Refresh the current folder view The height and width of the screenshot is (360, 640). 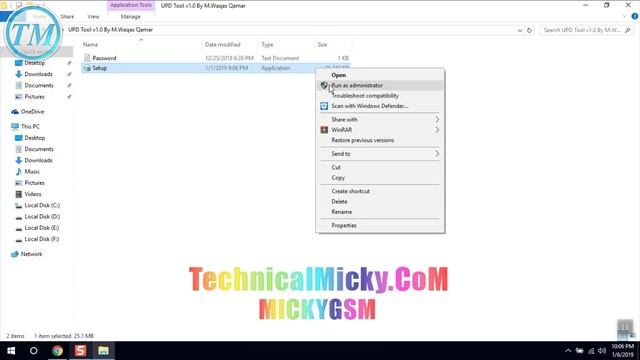(529, 30)
